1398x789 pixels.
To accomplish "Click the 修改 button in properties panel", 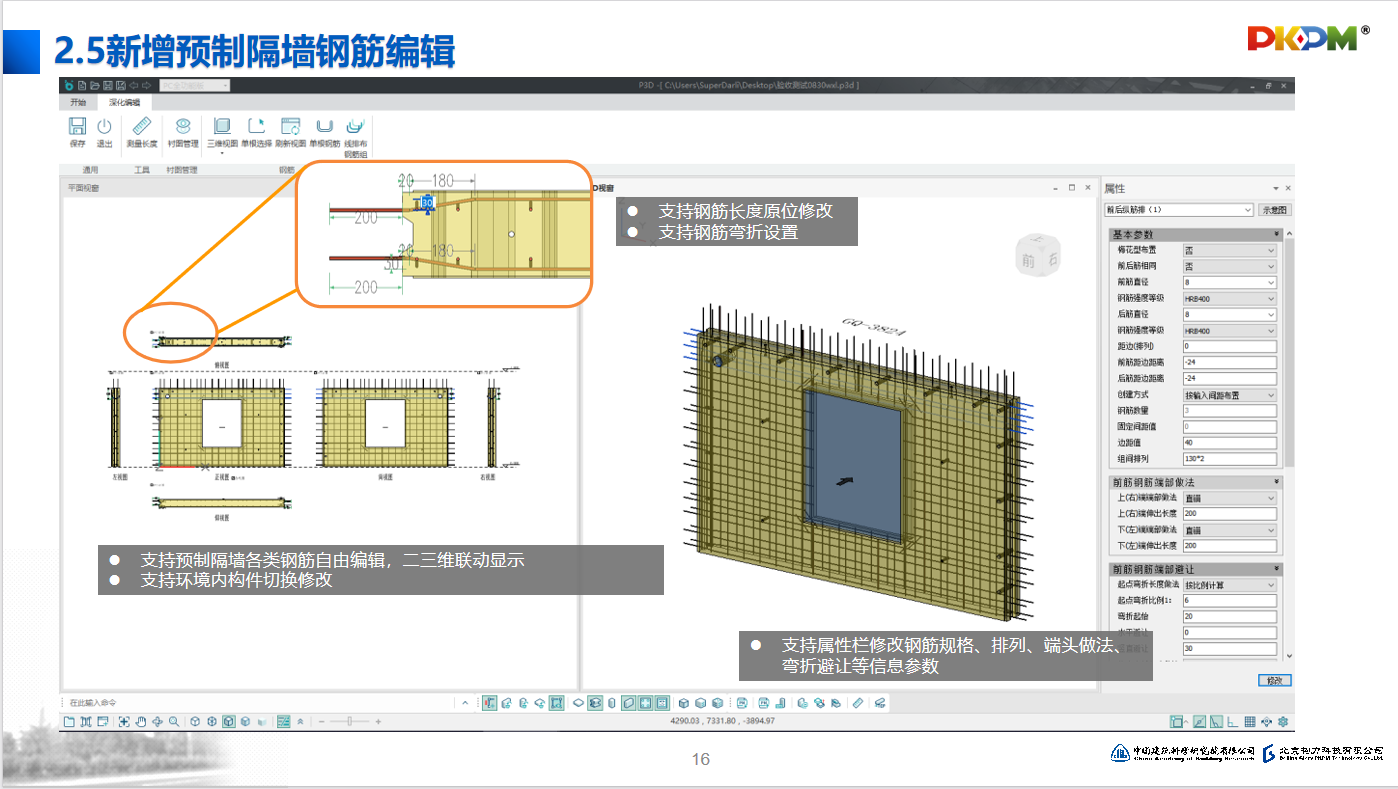I will click(1273, 680).
